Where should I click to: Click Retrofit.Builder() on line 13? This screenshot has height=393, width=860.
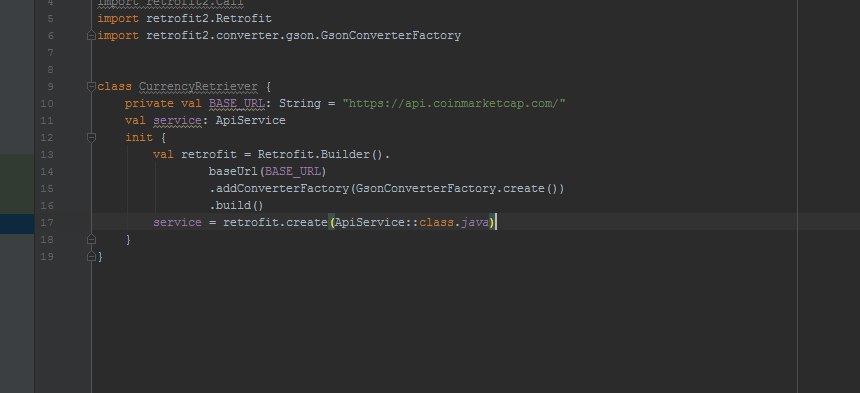tap(320, 155)
